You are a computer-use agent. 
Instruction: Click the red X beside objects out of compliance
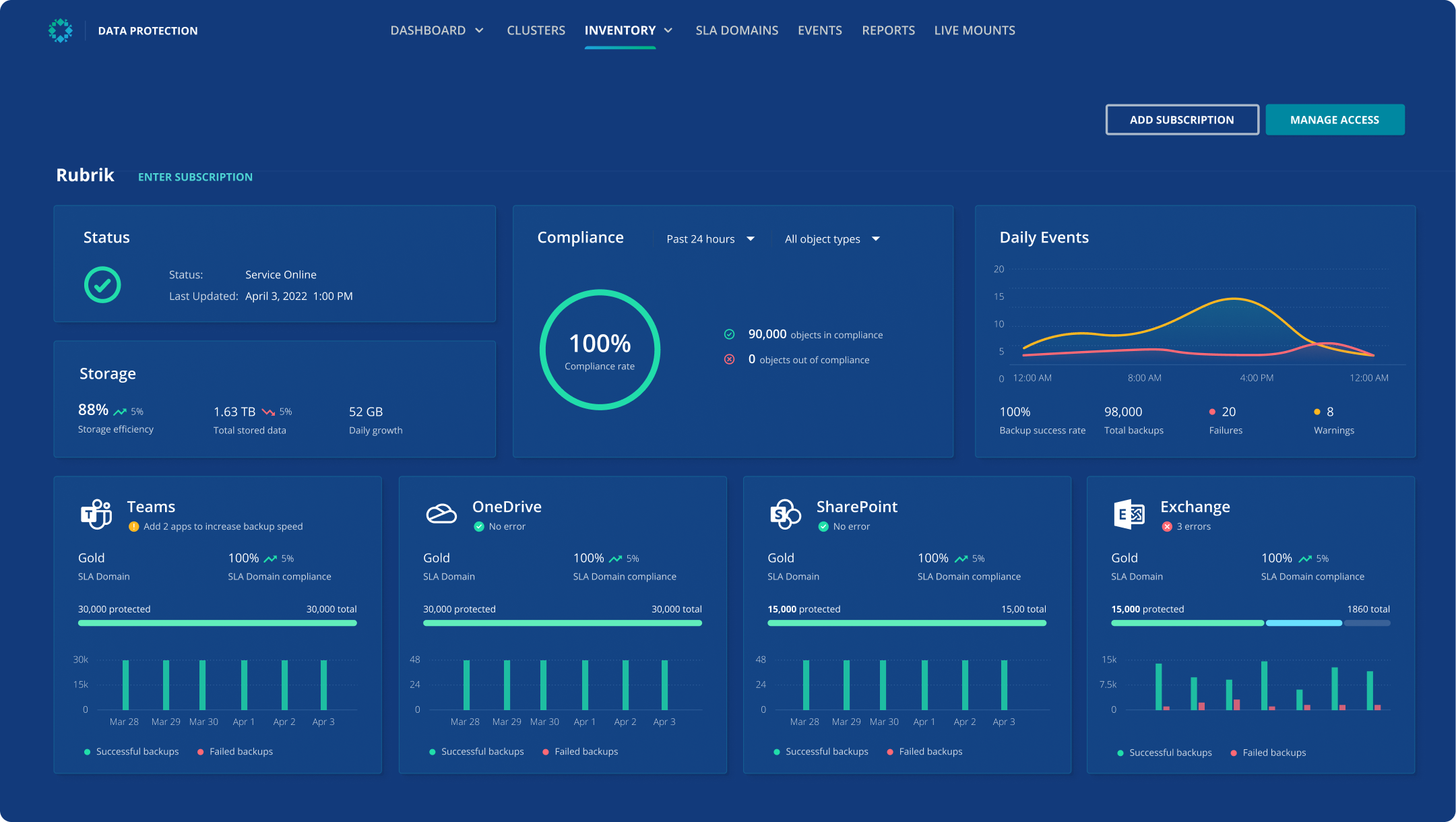pyautogui.click(x=729, y=359)
